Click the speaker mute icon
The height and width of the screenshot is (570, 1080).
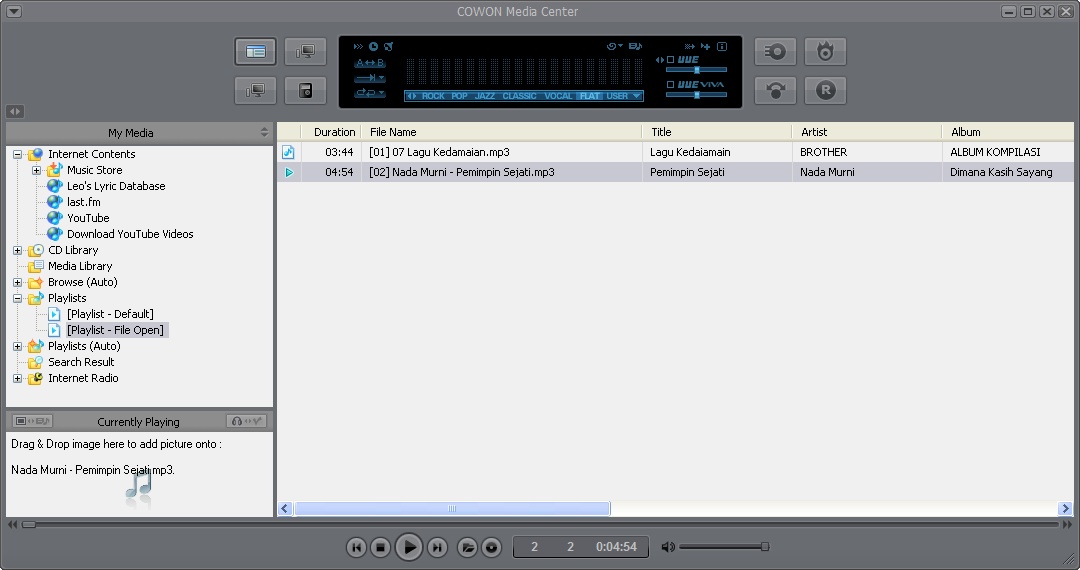(x=667, y=547)
